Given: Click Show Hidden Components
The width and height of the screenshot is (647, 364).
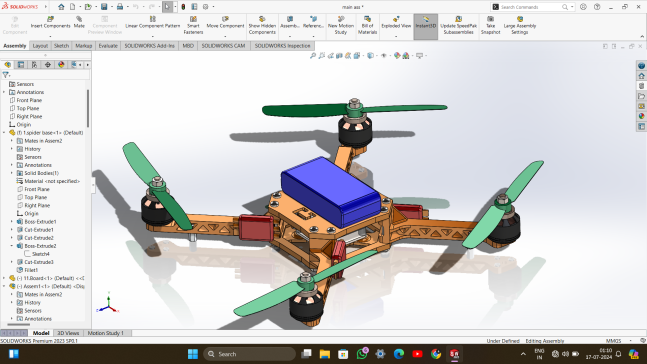Looking at the screenshot, I should click(x=262, y=25).
